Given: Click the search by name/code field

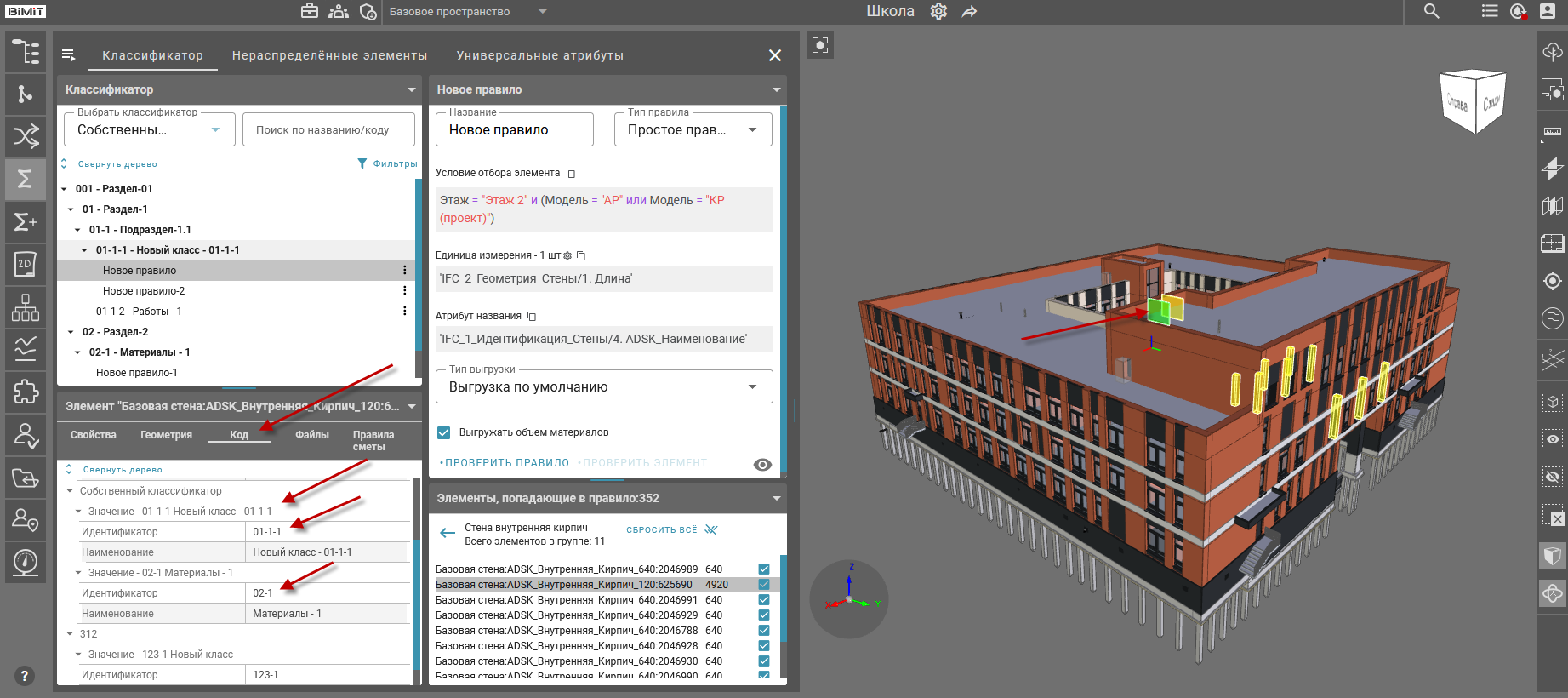Looking at the screenshot, I should click(x=328, y=130).
